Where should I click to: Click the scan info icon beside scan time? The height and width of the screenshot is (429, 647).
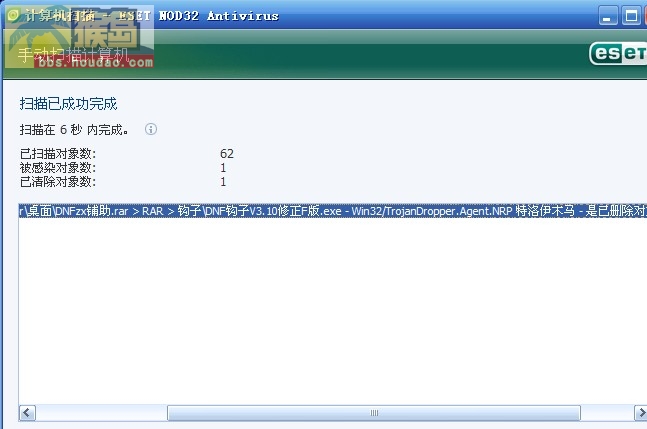(151, 129)
